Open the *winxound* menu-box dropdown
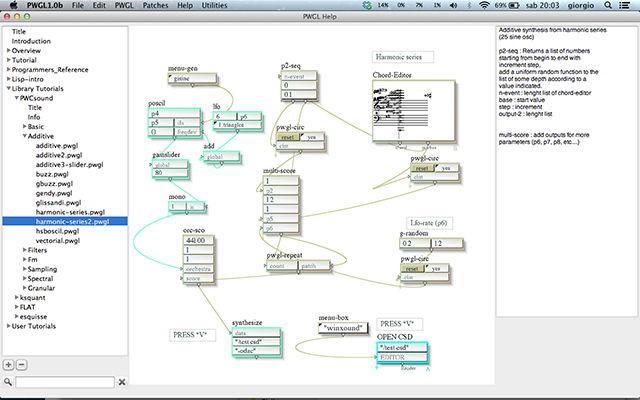Image resolution: width=640 pixels, height=400 pixels. (343, 328)
